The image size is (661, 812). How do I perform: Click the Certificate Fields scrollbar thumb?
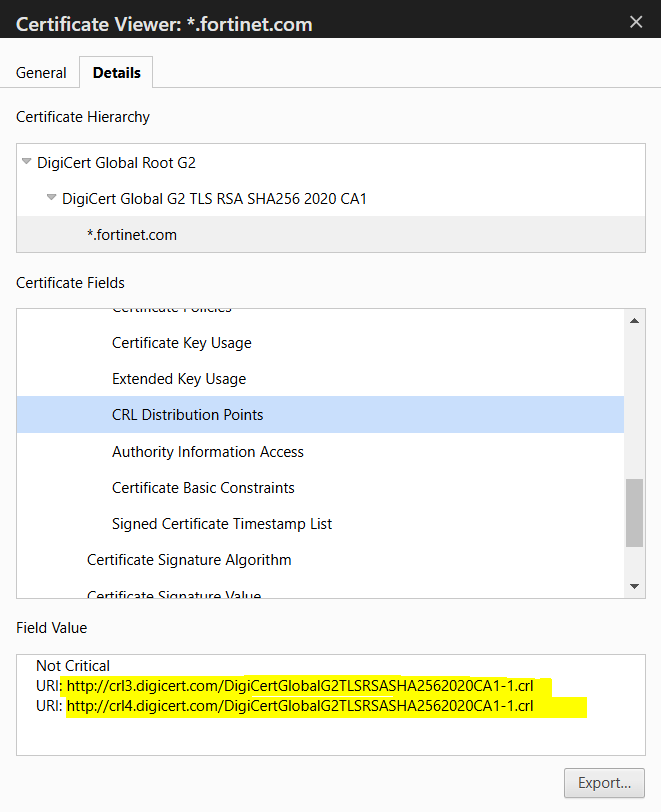click(634, 512)
